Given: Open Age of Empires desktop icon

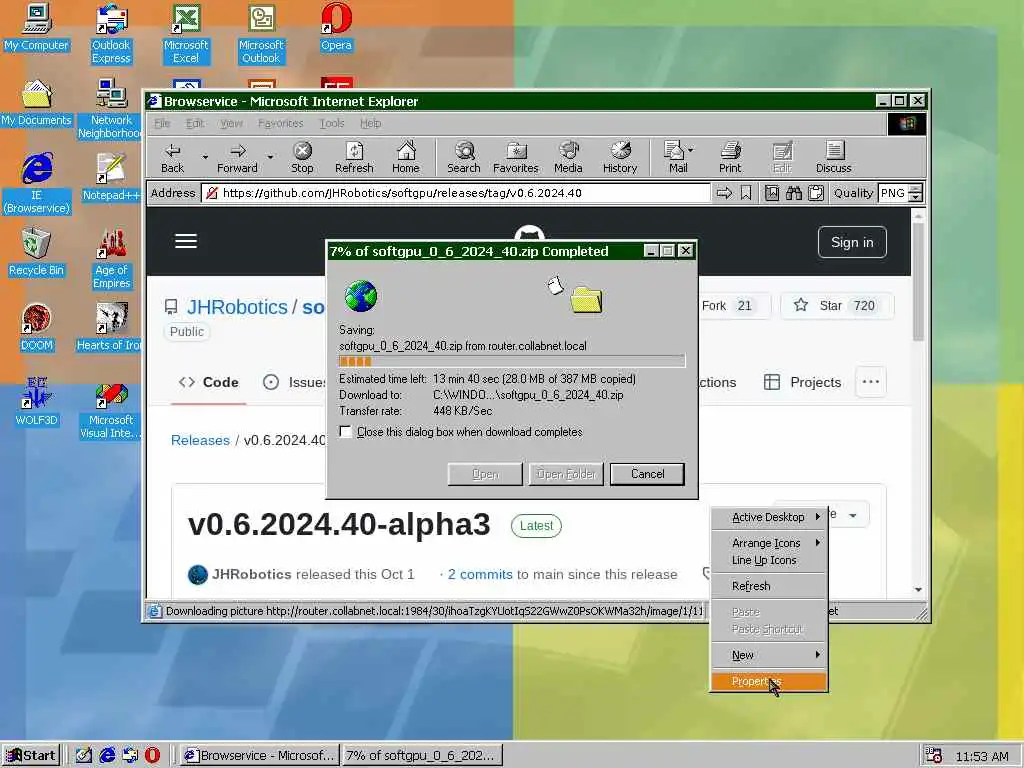Looking at the screenshot, I should tap(111, 259).
